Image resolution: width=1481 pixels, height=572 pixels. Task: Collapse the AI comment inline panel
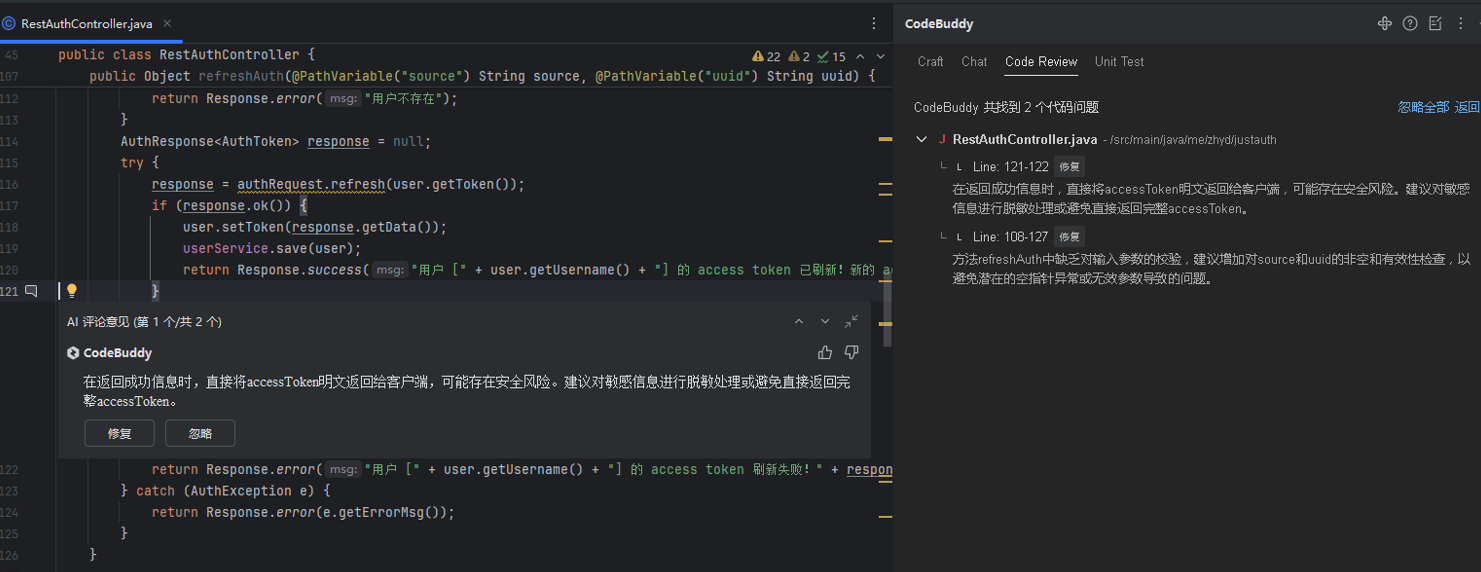(x=851, y=321)
